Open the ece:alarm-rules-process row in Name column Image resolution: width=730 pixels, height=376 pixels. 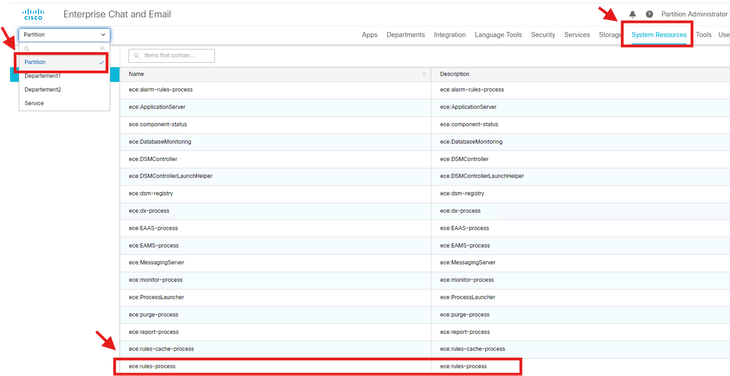tap(161, 90)
